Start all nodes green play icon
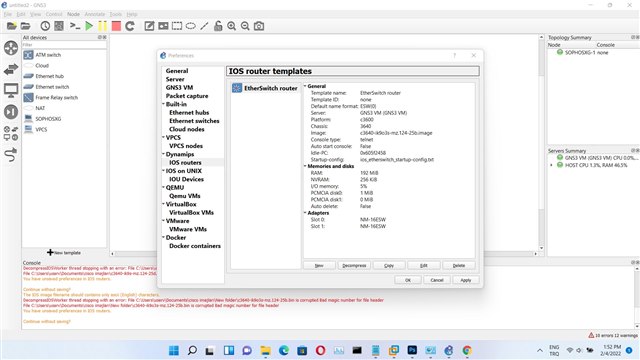 click(x=89, y=26)
